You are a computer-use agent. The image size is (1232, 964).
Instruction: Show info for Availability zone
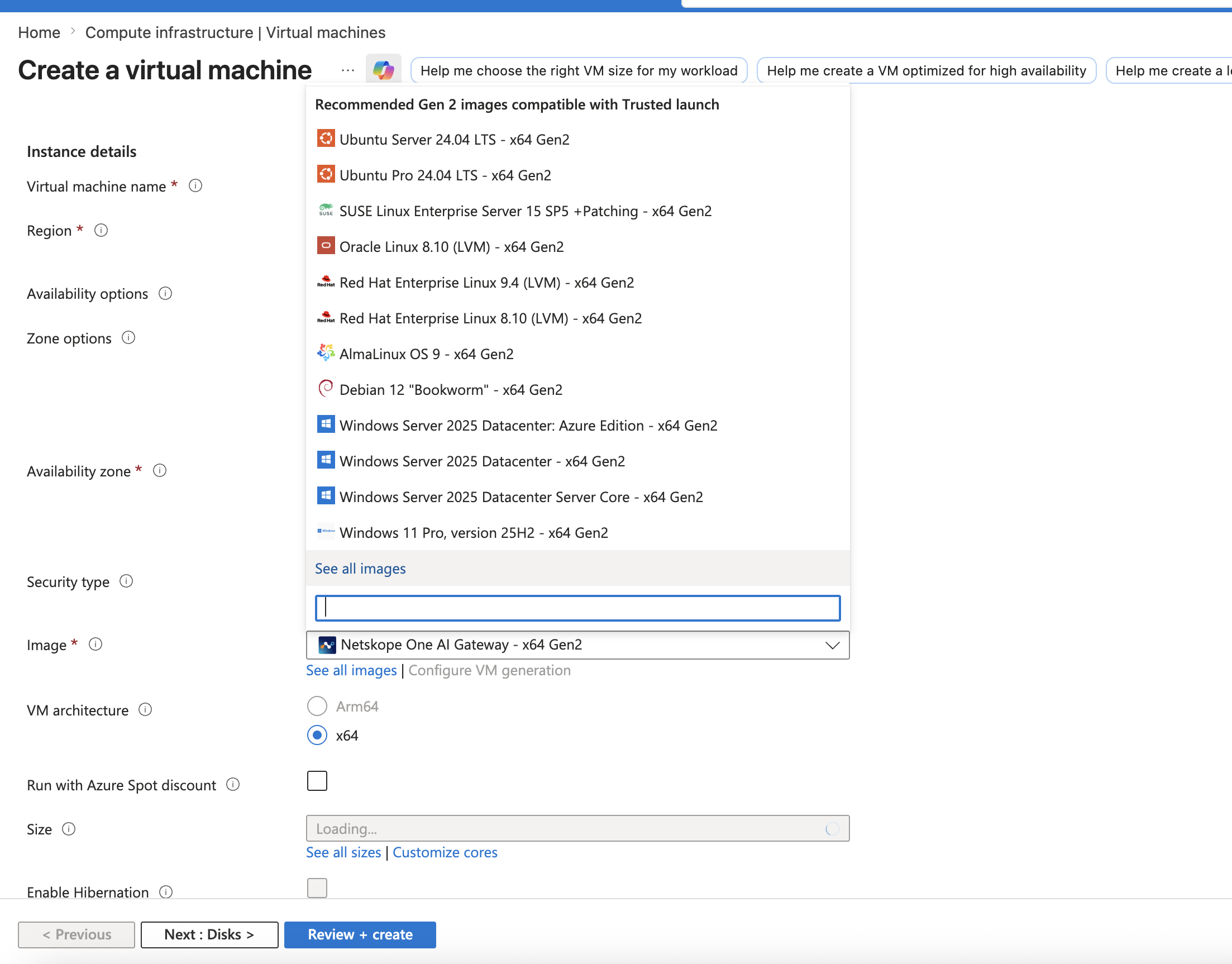pos(160,470)
